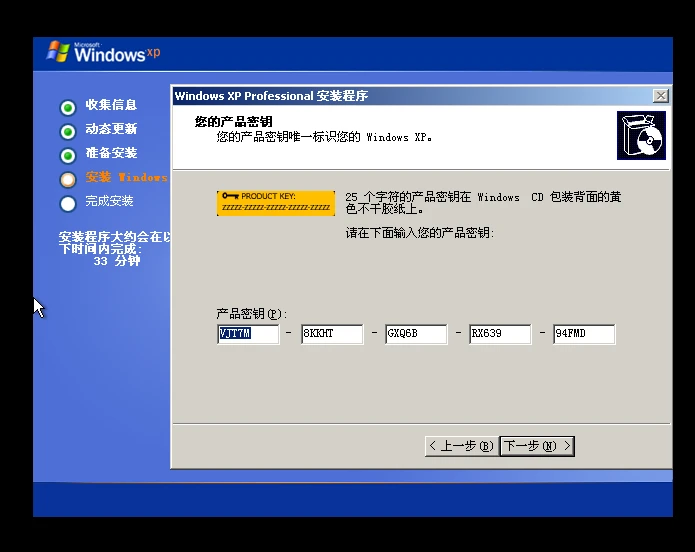The height and width of the screenshot is (552, 695).
Task: Click the yellow PRODUCT KEY sticker image
Action: [x=276, y=203]
